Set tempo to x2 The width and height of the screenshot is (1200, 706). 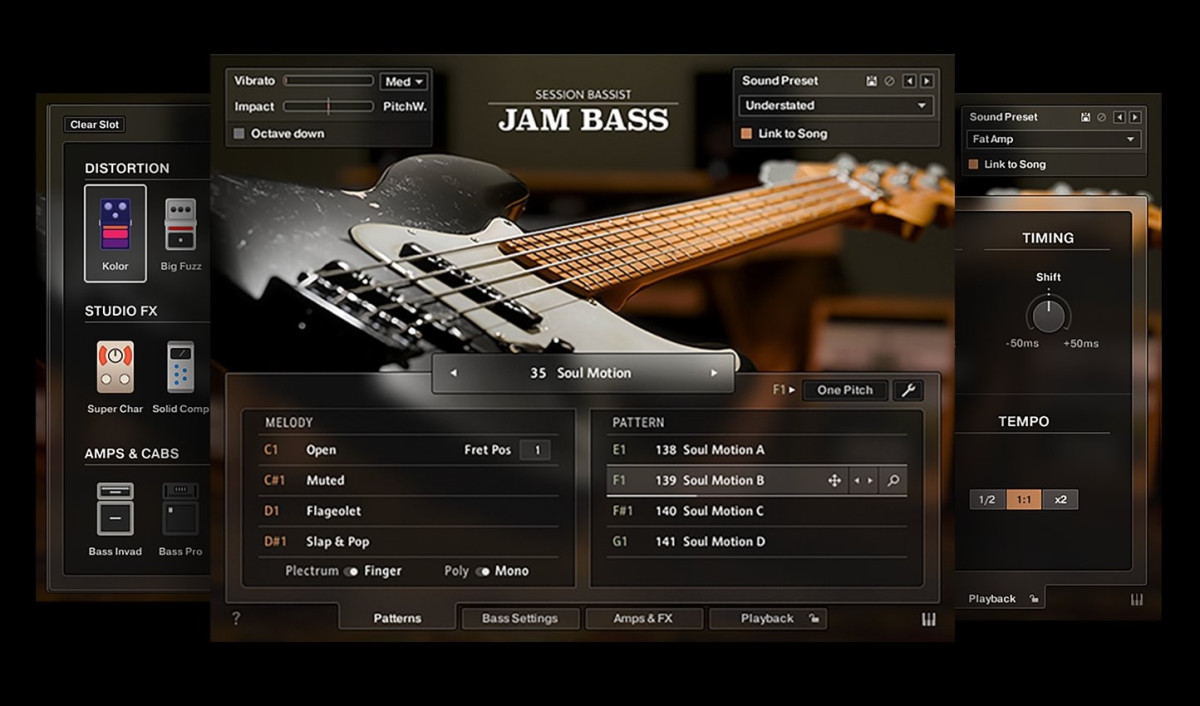tap(1060, 499)
